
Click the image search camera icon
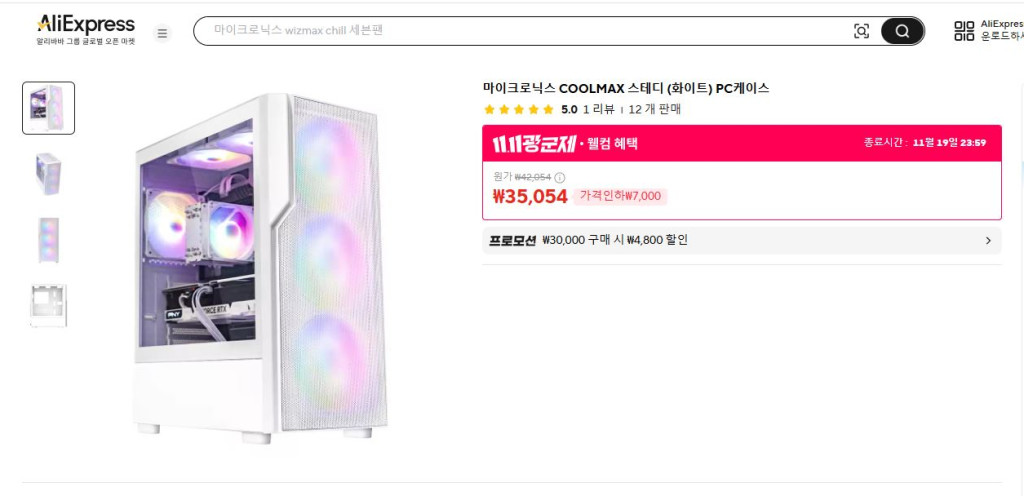point(861,31)
